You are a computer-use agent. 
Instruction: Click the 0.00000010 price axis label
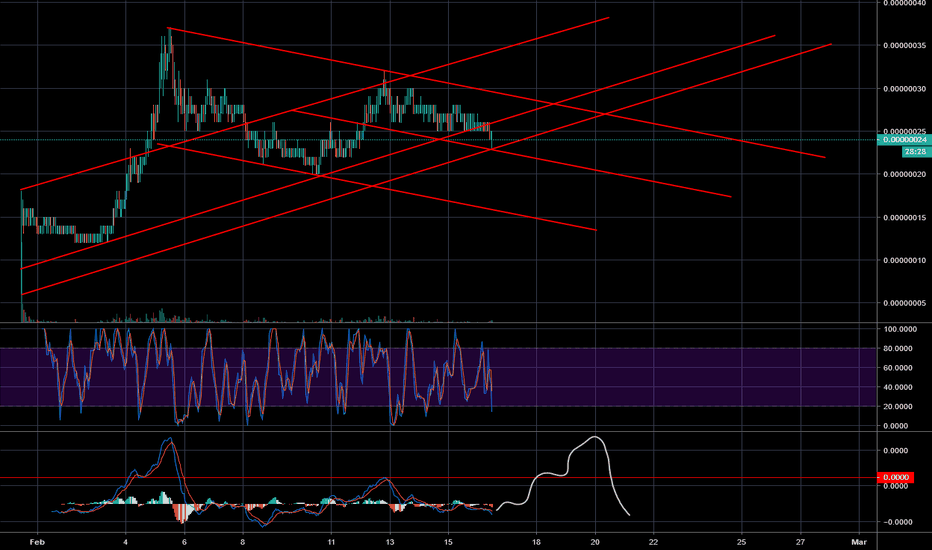tap(905, 260)
